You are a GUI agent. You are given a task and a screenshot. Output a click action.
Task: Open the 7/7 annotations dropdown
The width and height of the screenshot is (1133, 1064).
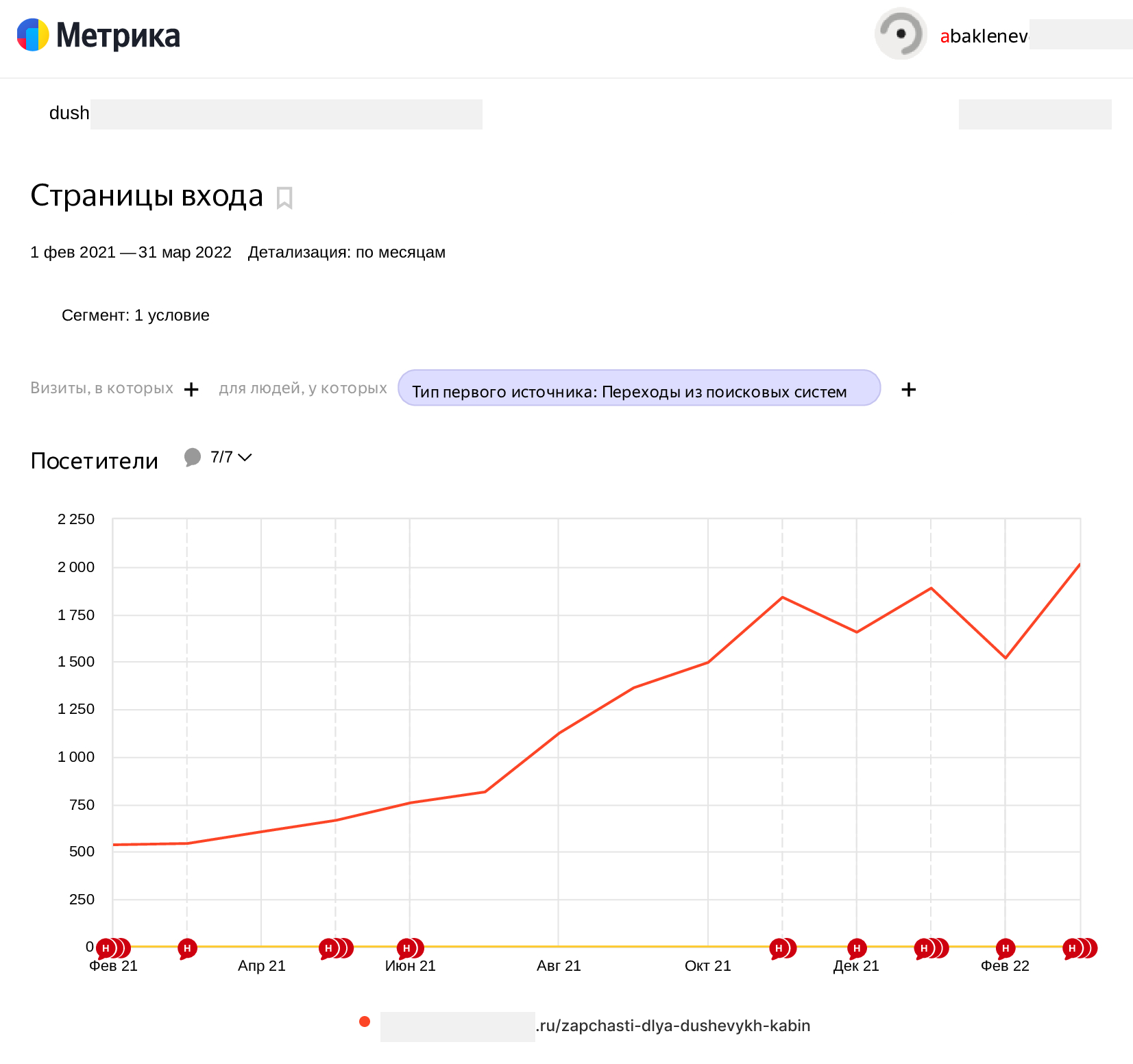click(229, 458)
